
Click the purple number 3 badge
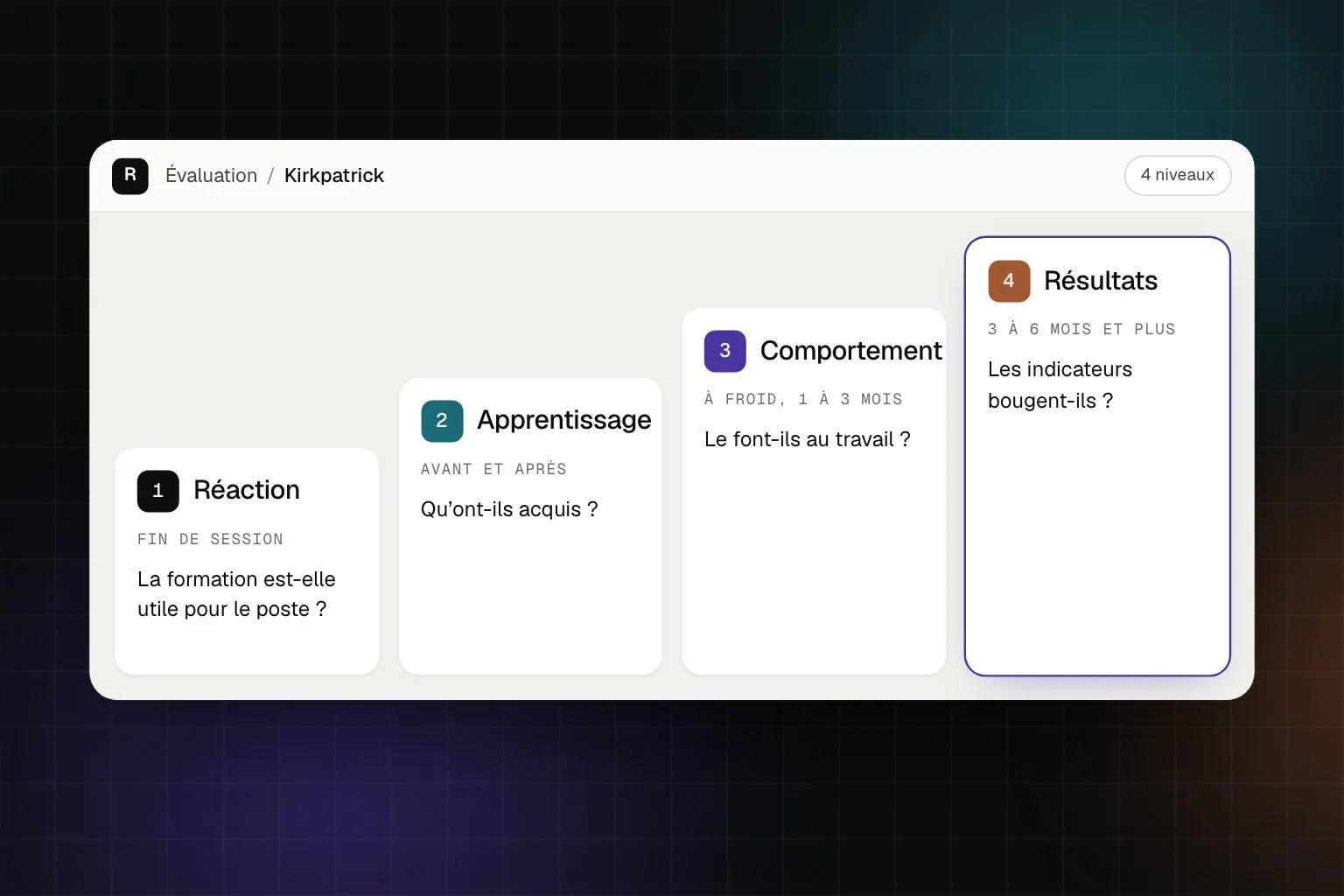click(725, 351)
